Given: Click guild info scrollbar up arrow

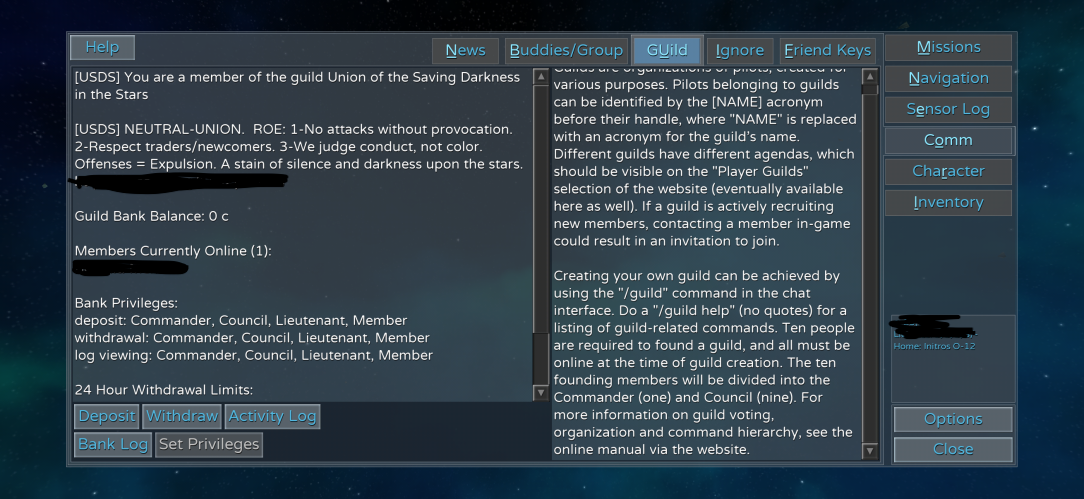Looking at the screenshot, I should (541, 77).
